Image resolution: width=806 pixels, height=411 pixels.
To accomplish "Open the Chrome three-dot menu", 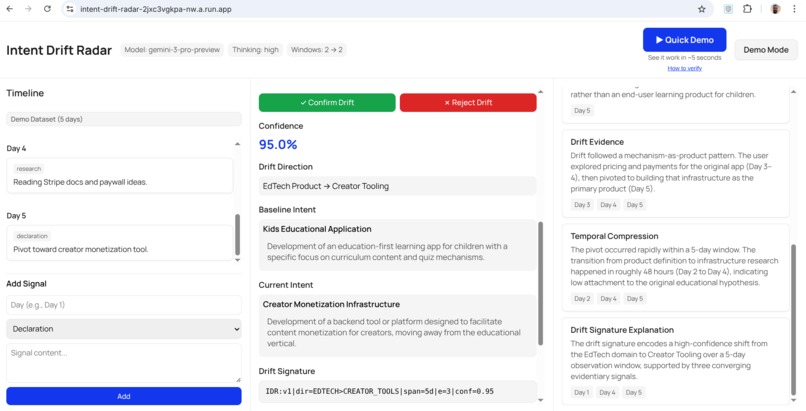I will coord(795,9).
